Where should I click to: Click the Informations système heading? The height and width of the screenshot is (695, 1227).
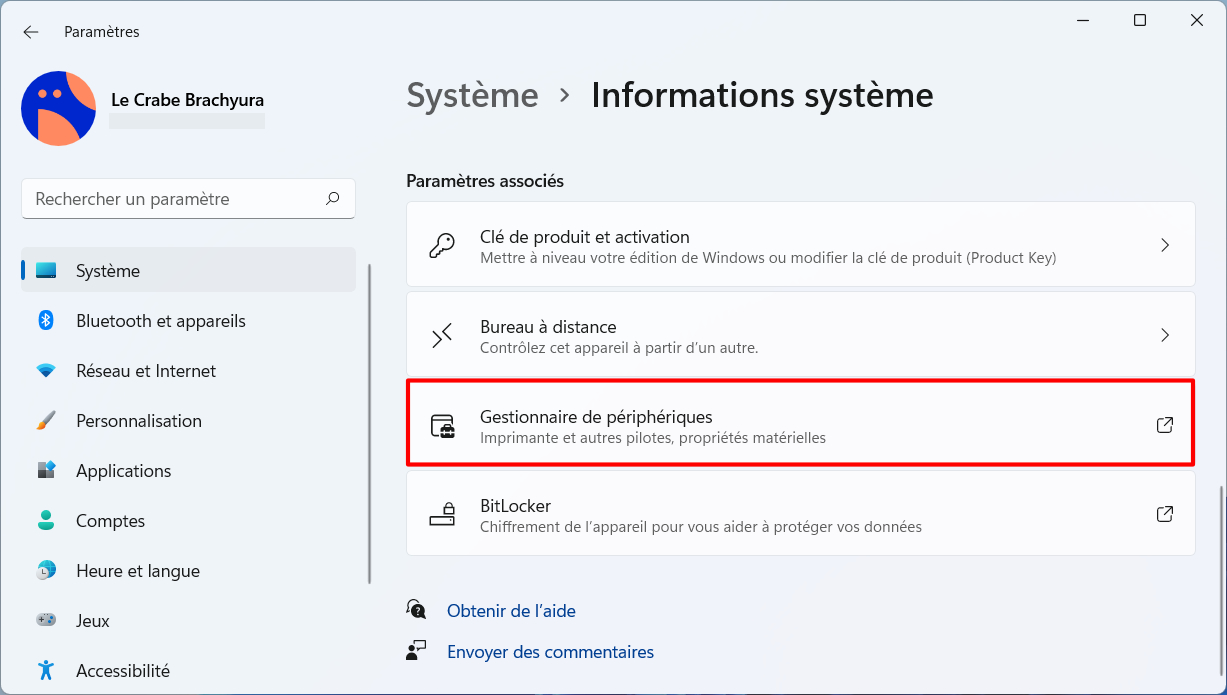click(x=762, y=96)
